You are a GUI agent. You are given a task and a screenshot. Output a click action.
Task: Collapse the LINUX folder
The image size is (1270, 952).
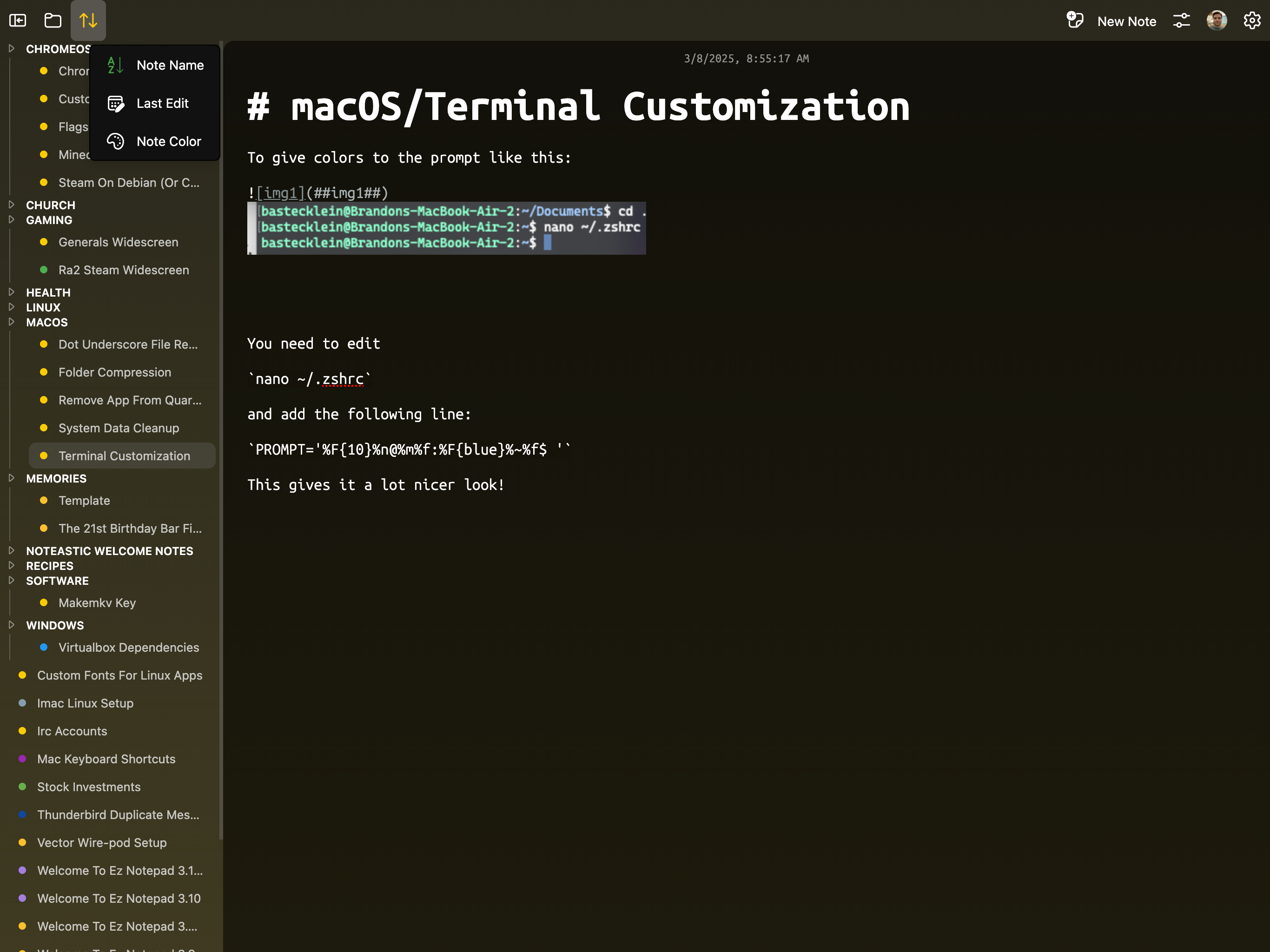11,307
